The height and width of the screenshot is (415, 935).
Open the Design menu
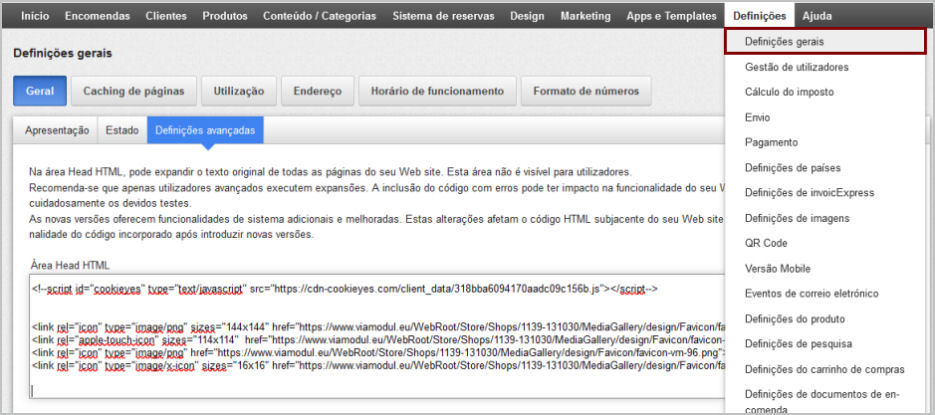pos(527,17)
